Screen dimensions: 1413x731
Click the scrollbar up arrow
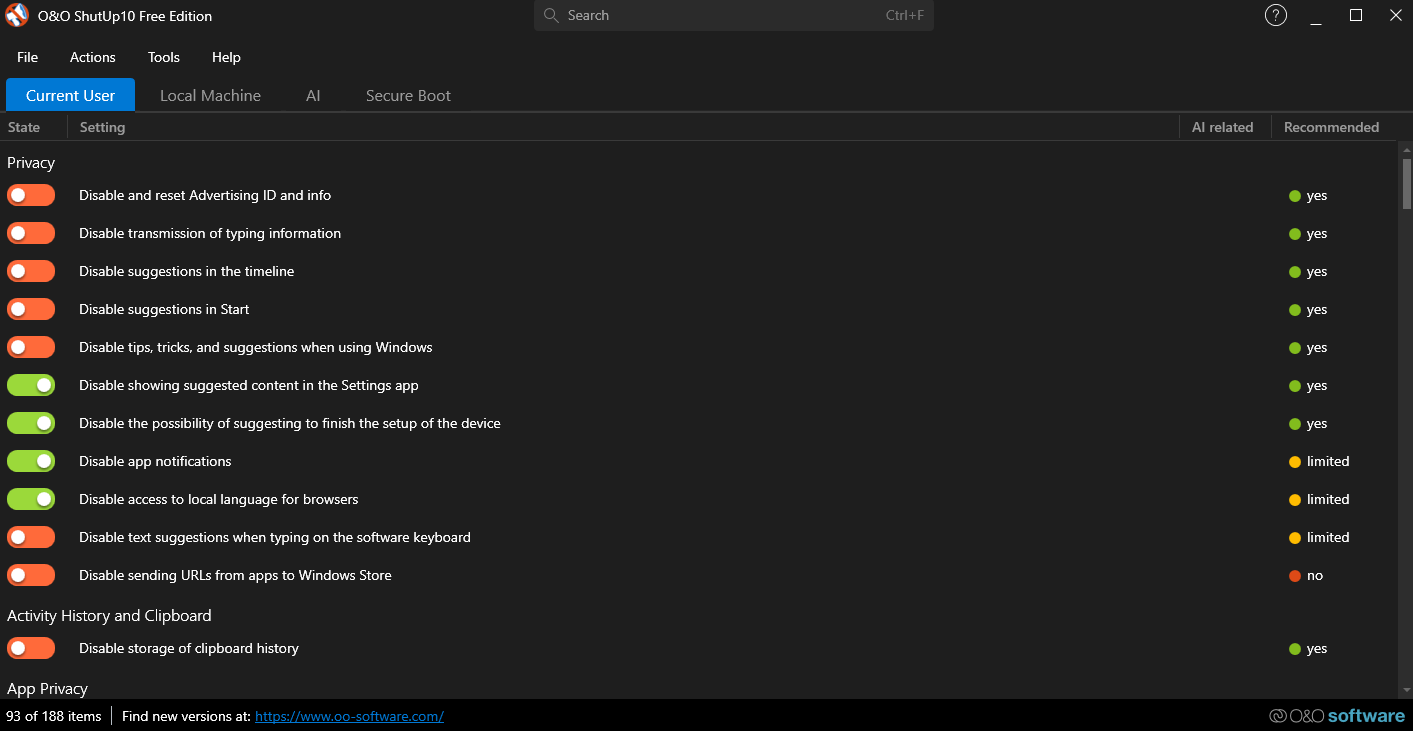pos(1406,150)
